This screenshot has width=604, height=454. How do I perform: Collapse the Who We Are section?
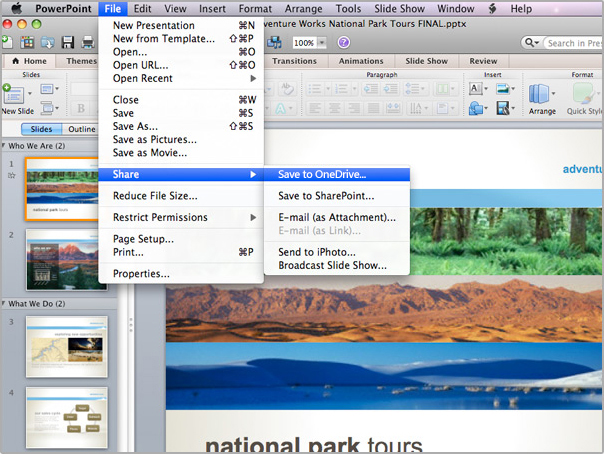click(x=4, y=146)
